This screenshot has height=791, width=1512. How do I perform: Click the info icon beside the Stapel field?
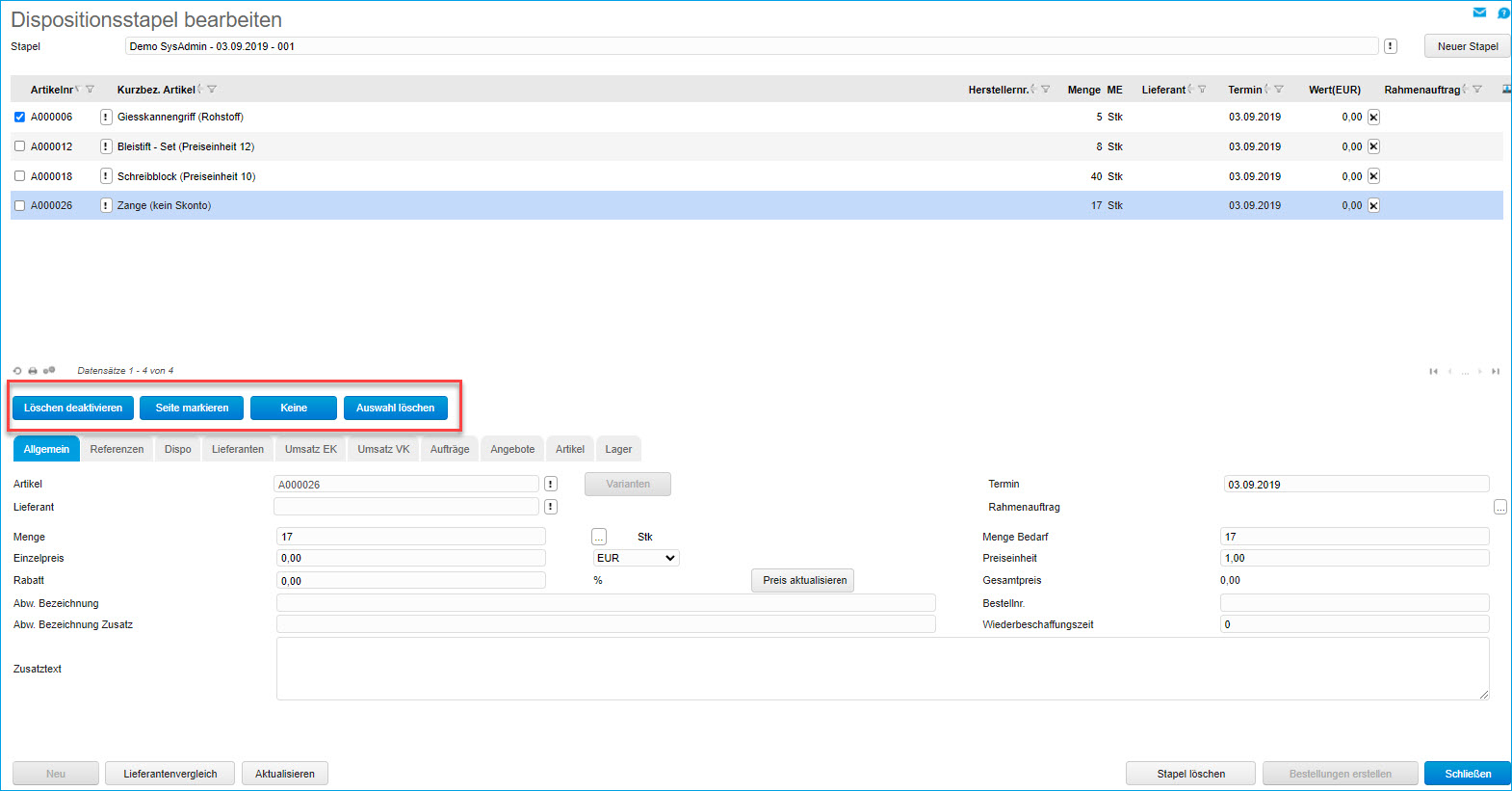click(1390, 46)
